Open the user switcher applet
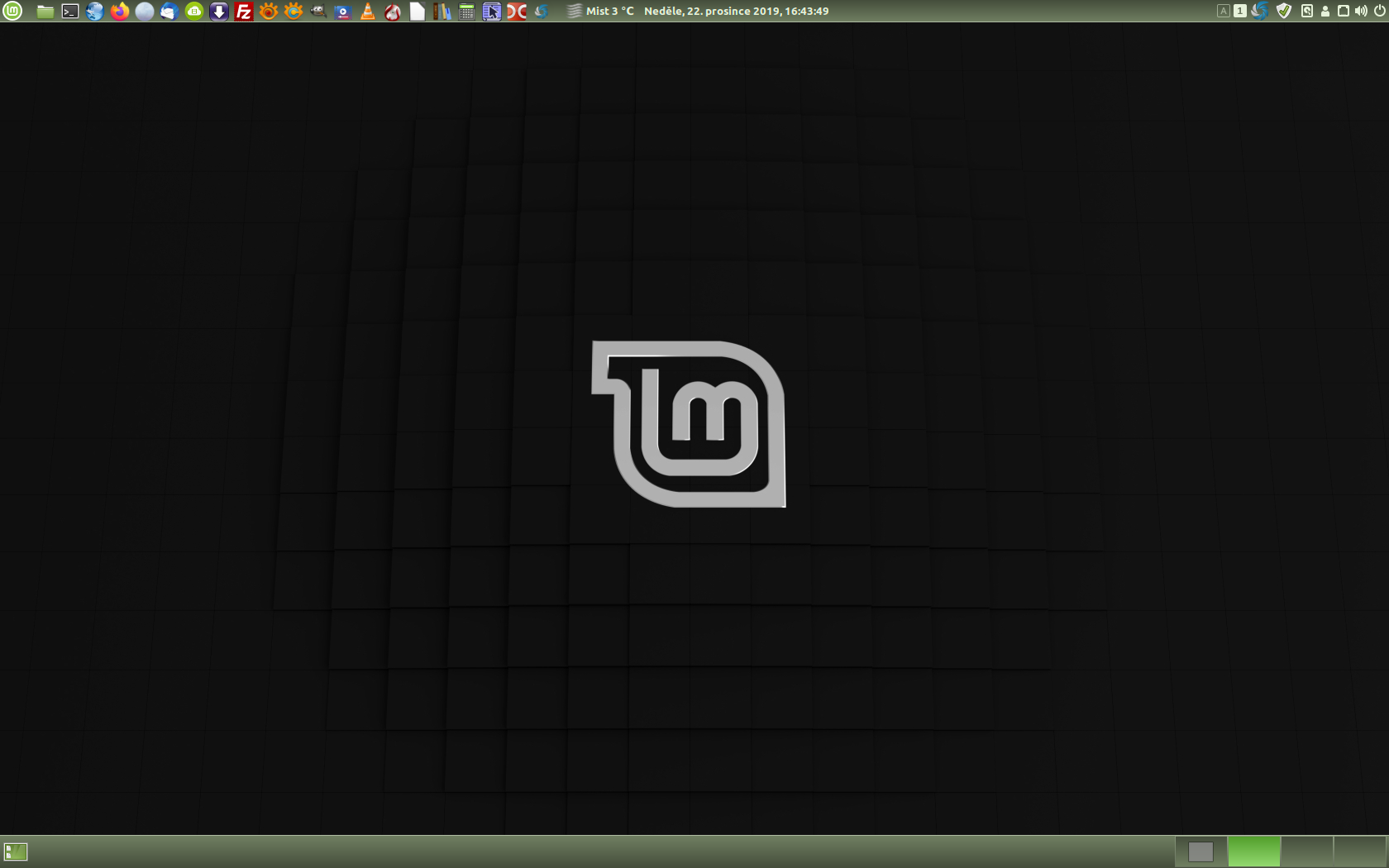1389x868 pixels. [1325, 12]
